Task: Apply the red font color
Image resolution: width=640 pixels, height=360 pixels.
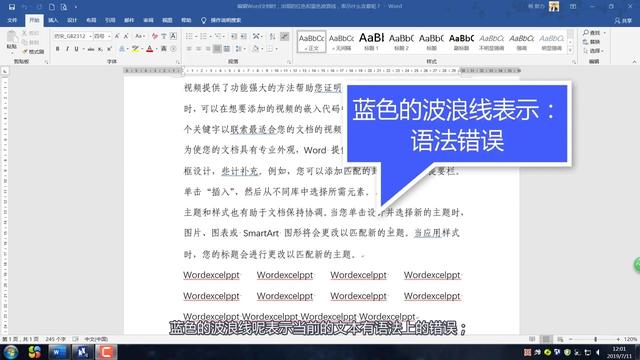Action: tap(149, 49)
